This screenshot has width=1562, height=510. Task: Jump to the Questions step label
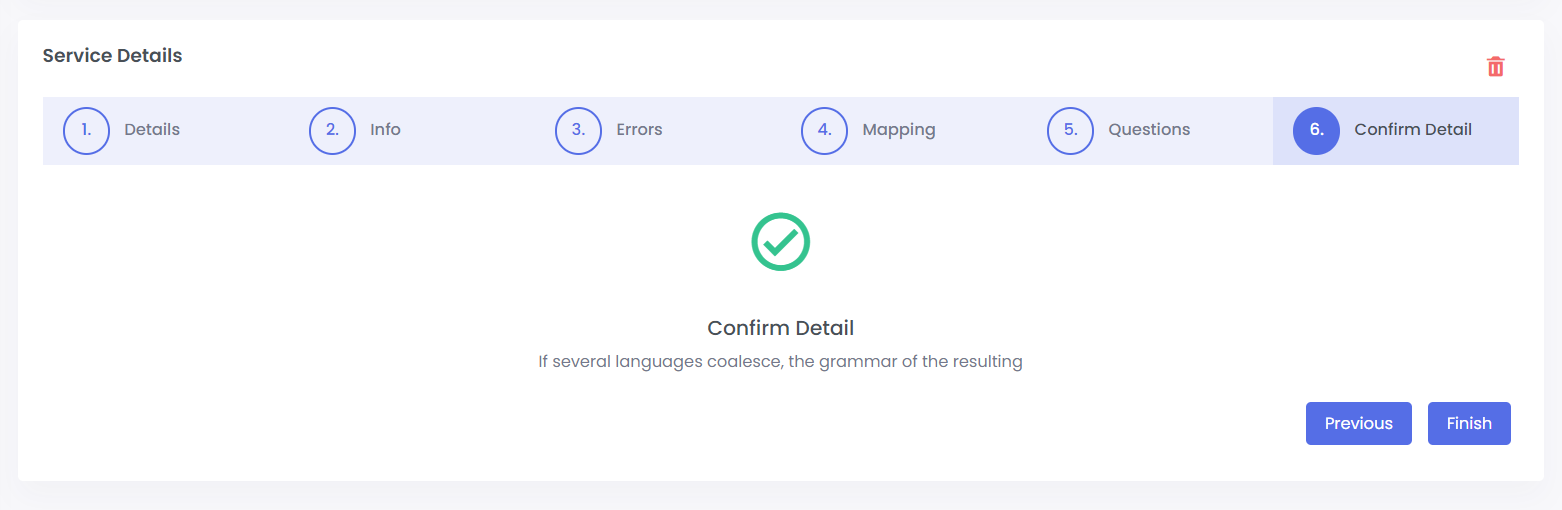[1149, 130]
